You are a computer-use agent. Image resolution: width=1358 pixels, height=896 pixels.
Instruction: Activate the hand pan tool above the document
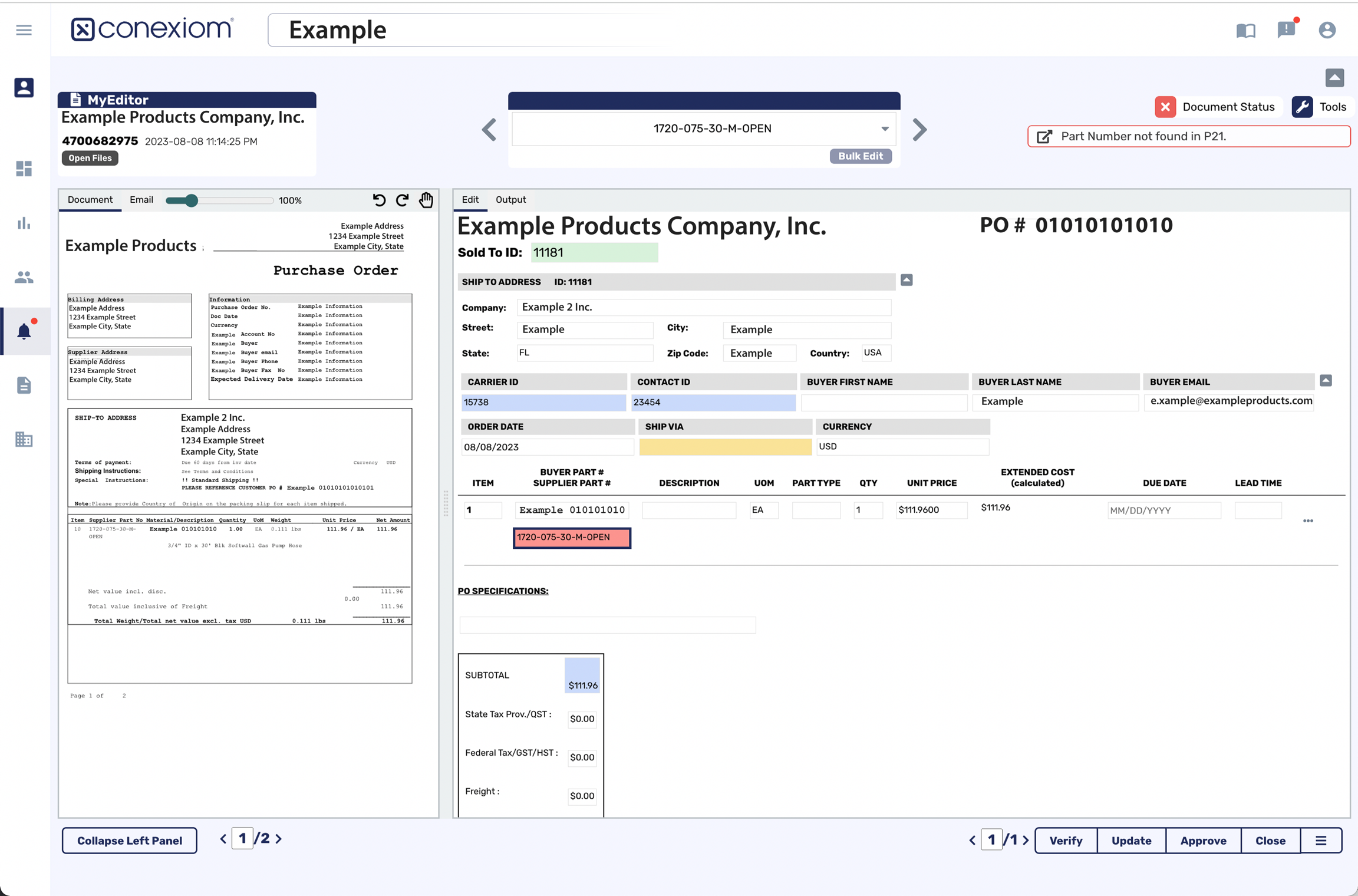(x=426, y=200)
